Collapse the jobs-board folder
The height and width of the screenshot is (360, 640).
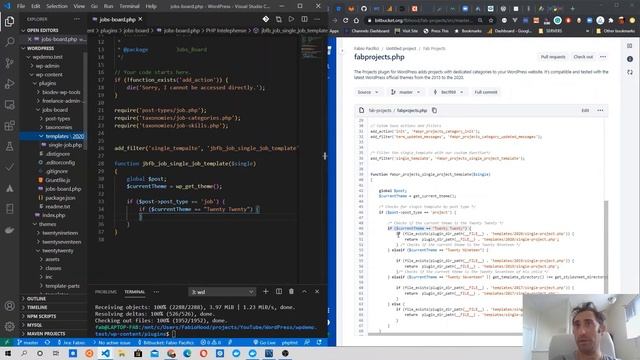coord(53,110)
